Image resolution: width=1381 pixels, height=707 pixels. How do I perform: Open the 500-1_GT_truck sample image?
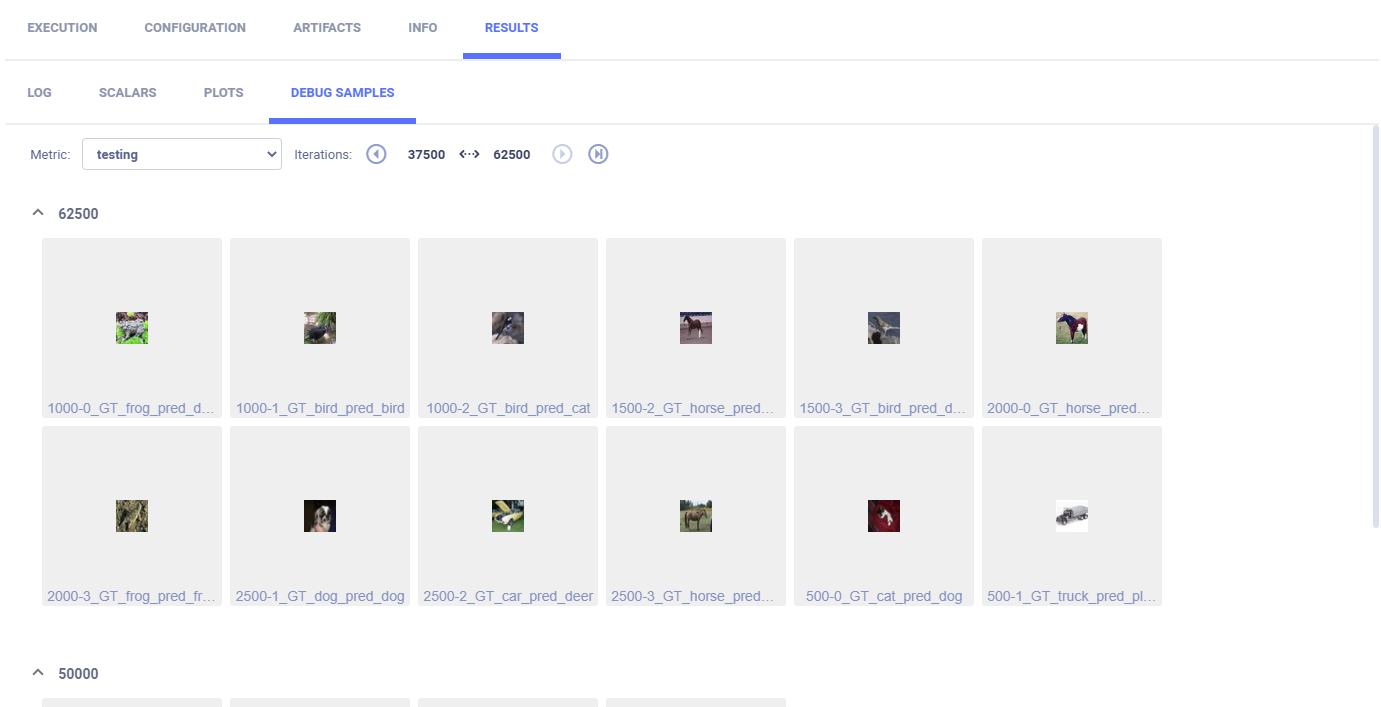(x=1072, y=516)
